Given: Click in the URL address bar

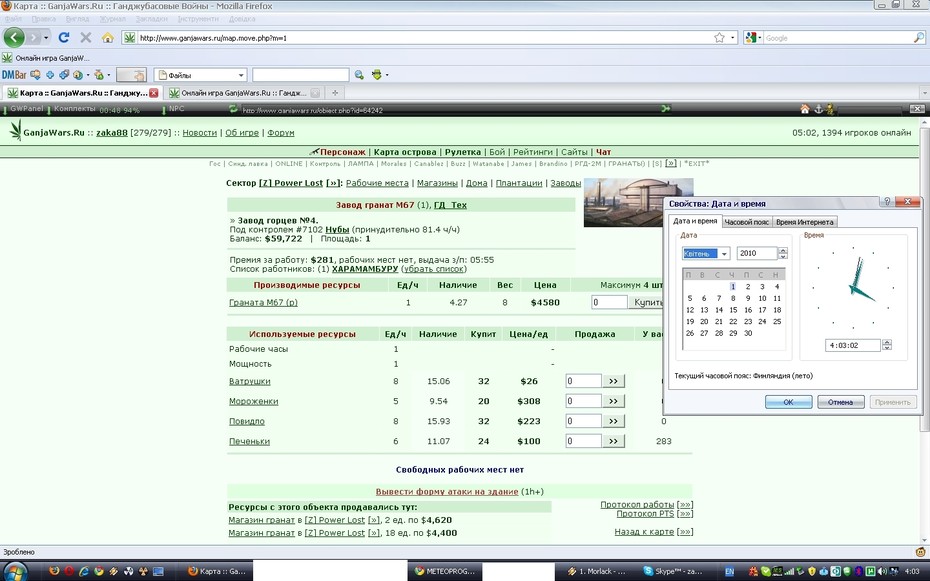Looking at the screenshot, I should pos(424,38).
